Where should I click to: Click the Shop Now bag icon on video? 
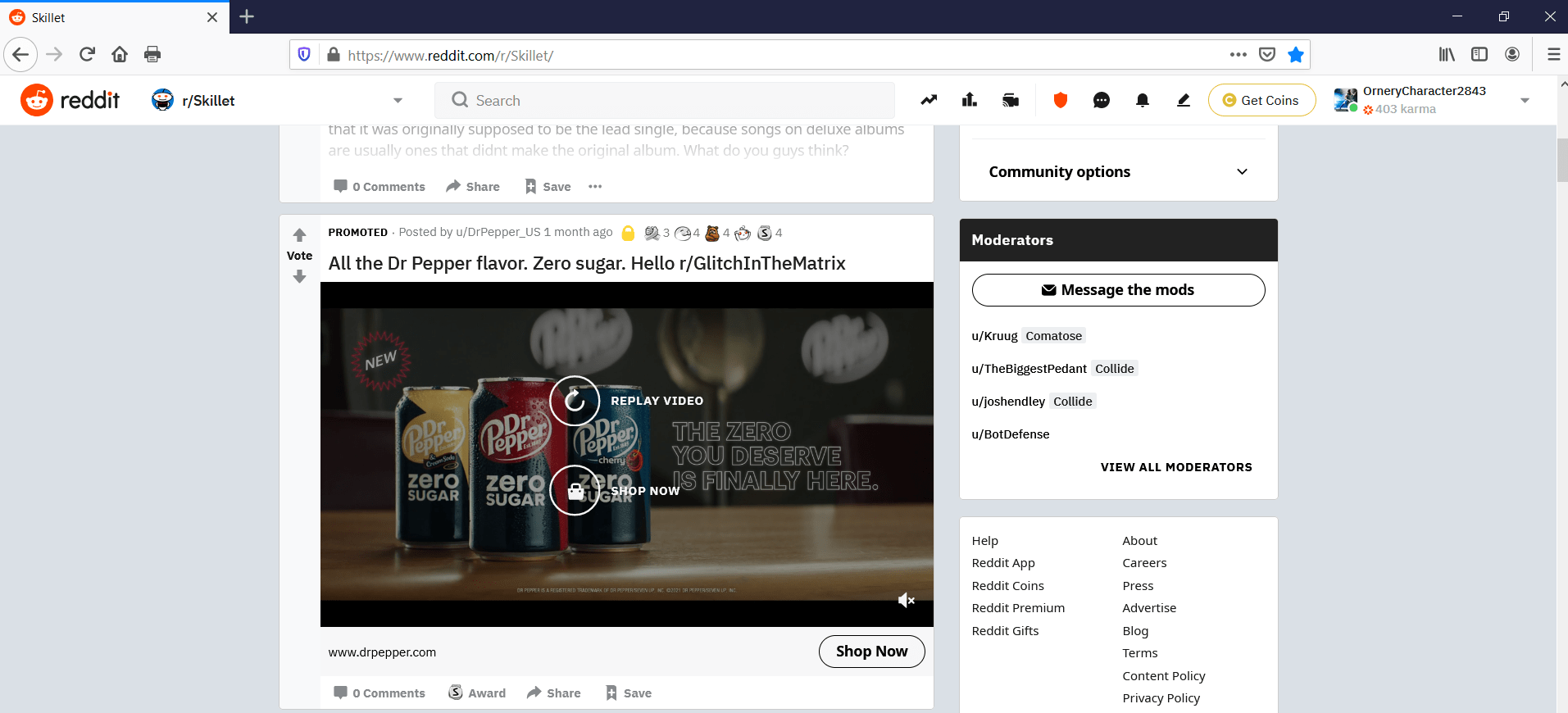575,490
